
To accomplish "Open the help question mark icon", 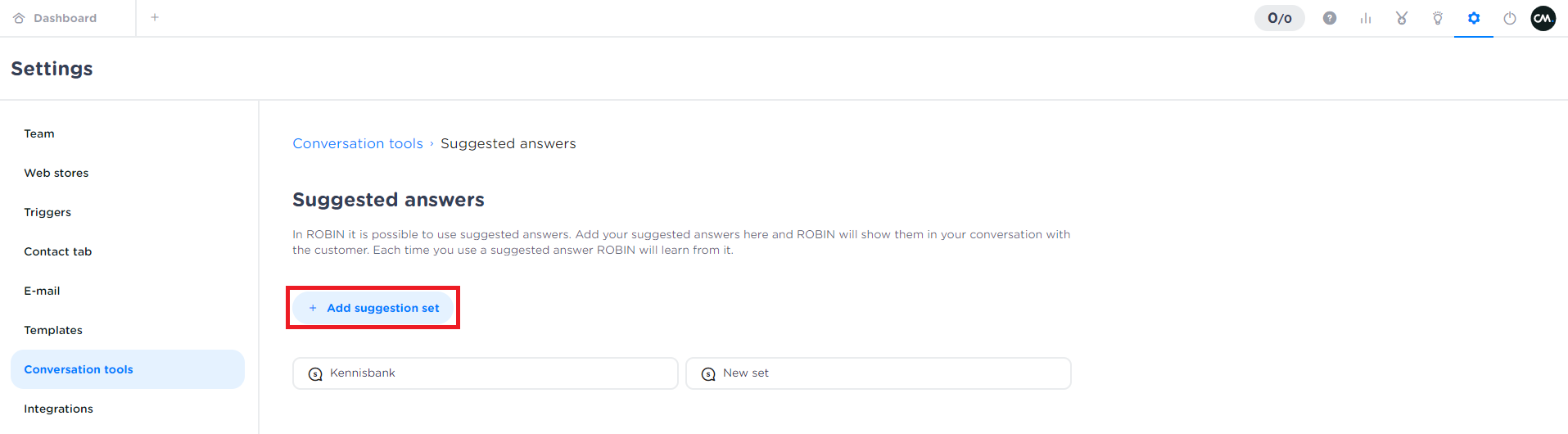I will point(1330,18).
